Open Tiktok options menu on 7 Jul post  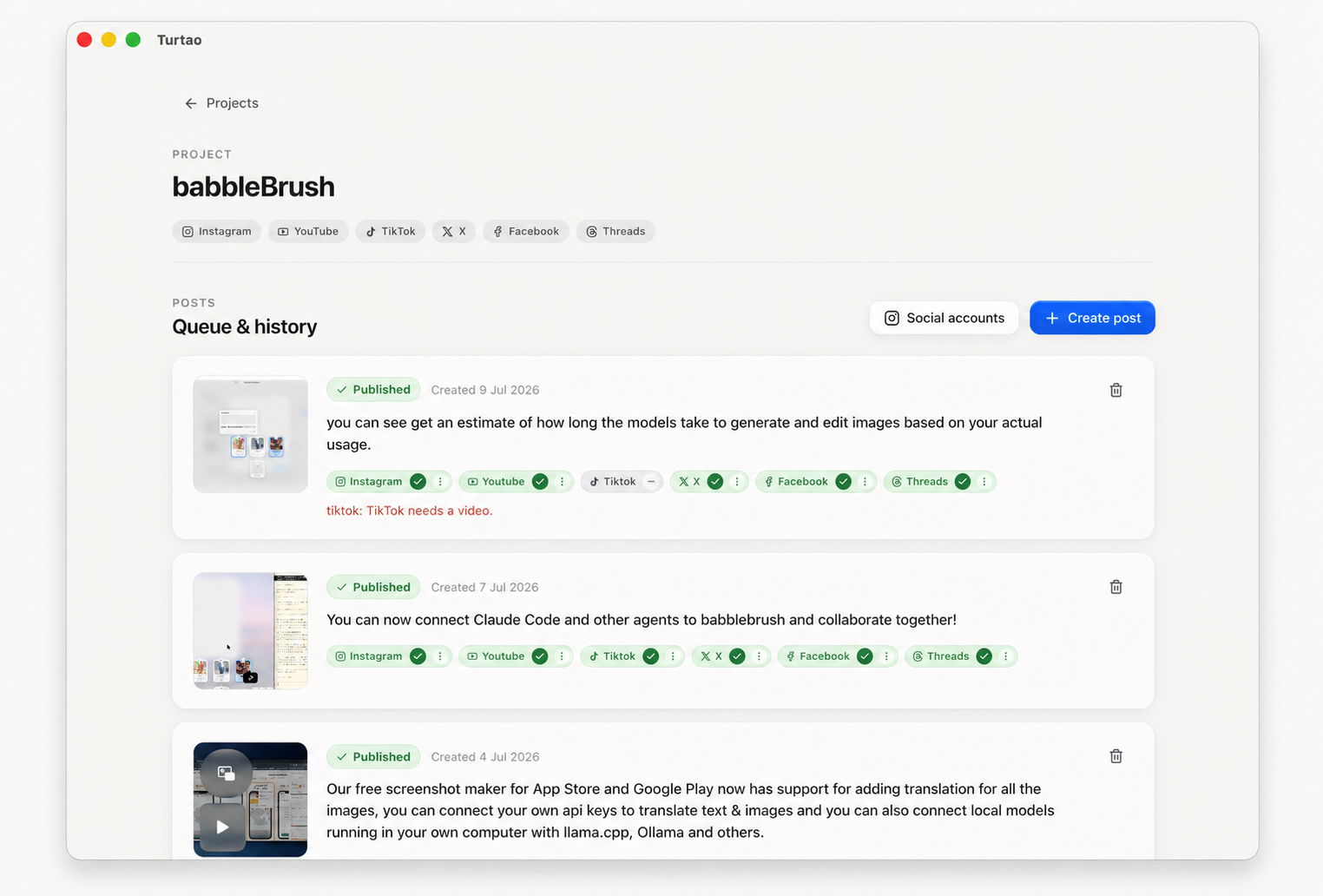[x=673, y=656]
